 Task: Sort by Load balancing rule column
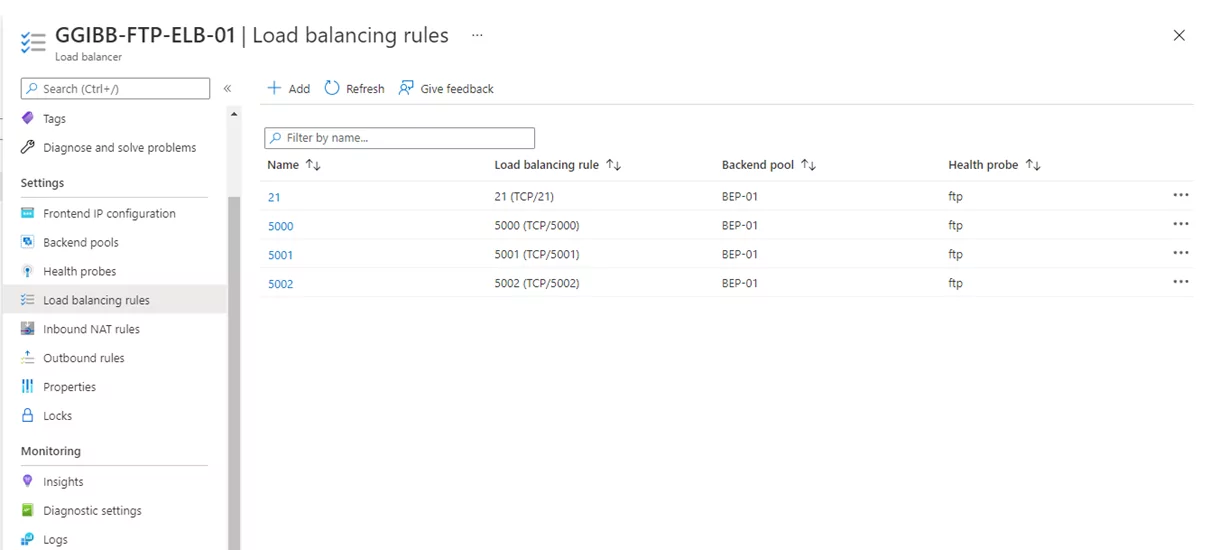[x=614, y=165]
